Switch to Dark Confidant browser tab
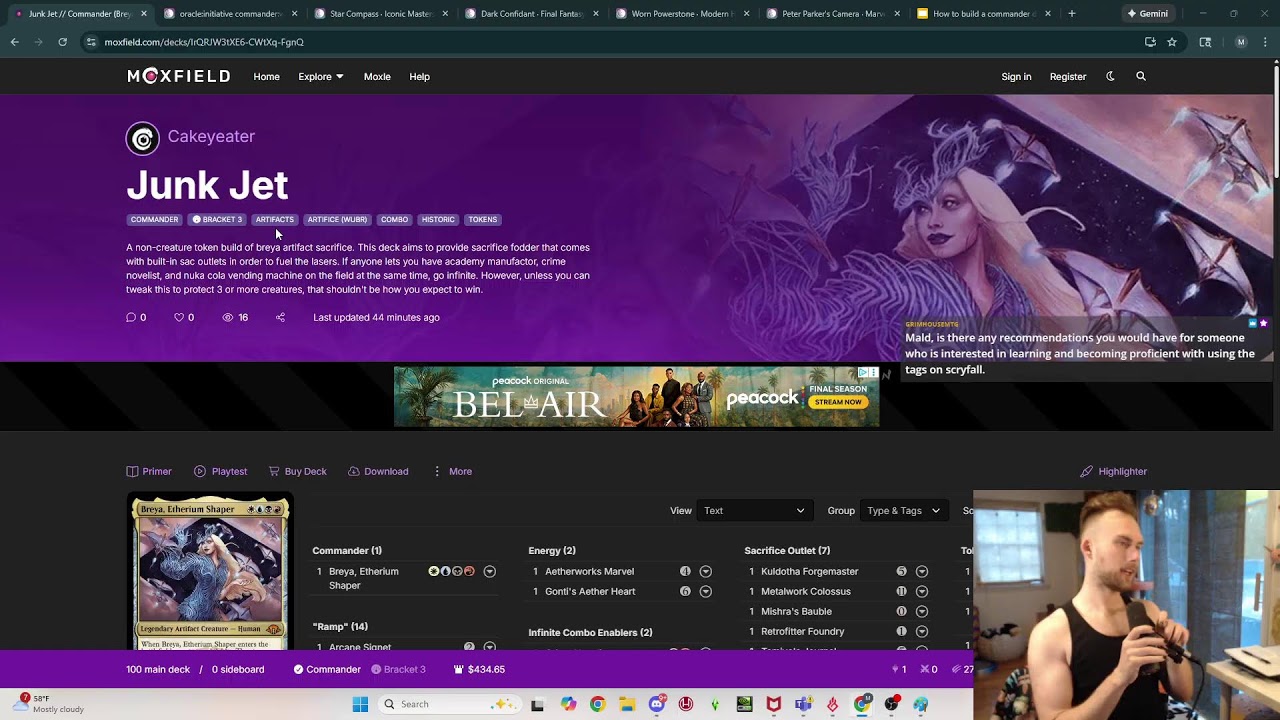This screenshot has height=720, width=1280. coord(530,14)
